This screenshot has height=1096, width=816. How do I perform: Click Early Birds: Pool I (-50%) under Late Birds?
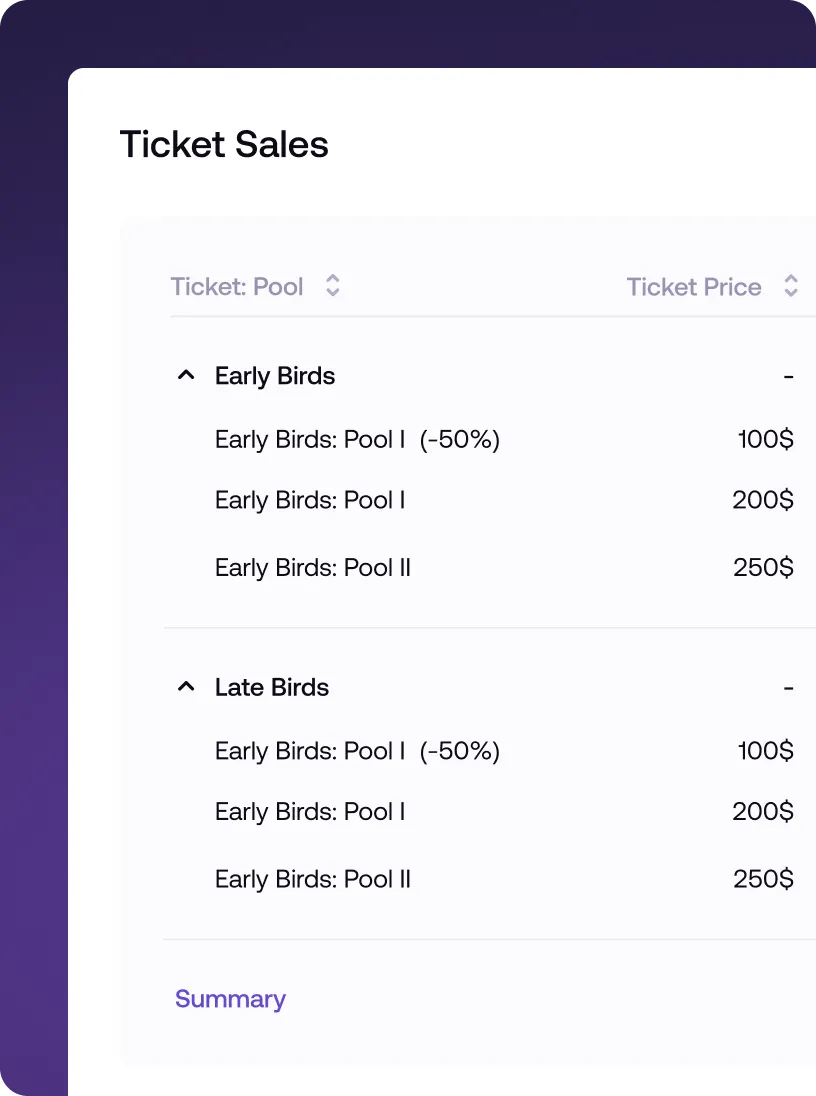(x=357, y=751)
